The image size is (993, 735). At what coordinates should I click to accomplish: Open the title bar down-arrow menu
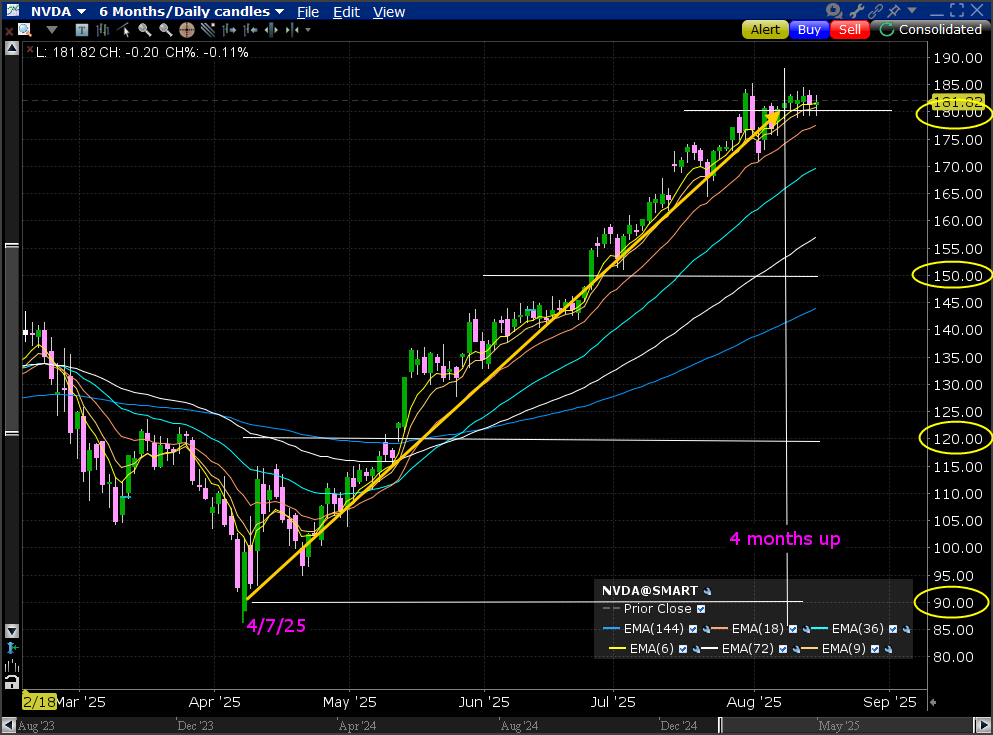tap(912, 10)
